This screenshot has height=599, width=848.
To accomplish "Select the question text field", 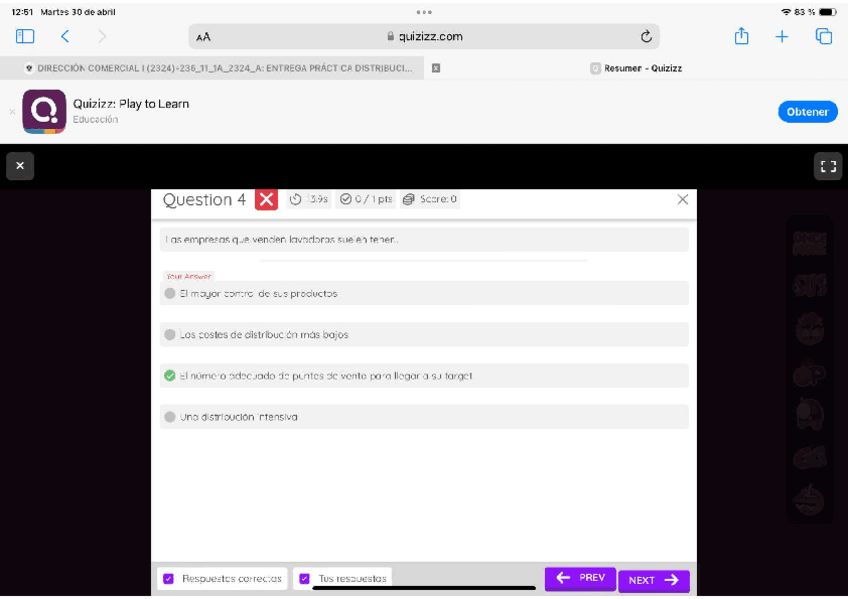I will click(425, 239).
